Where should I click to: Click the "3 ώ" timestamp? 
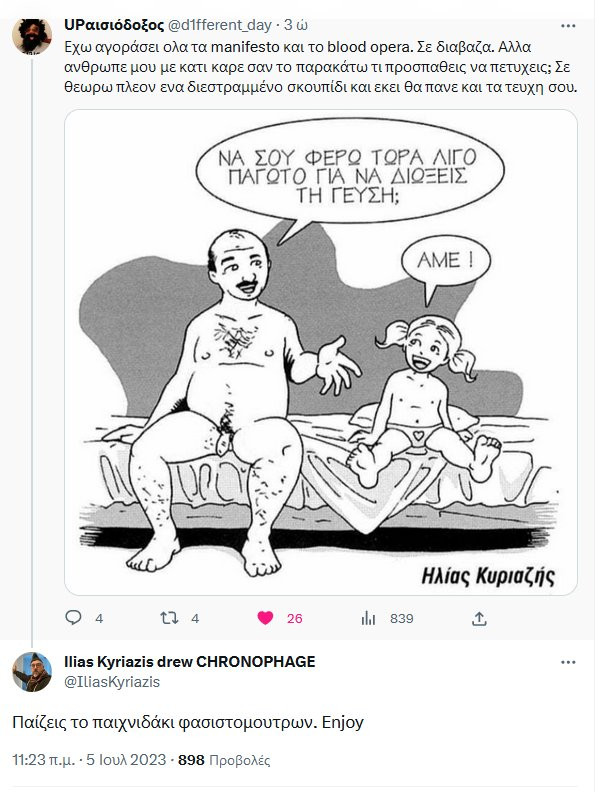pos(294,23)
